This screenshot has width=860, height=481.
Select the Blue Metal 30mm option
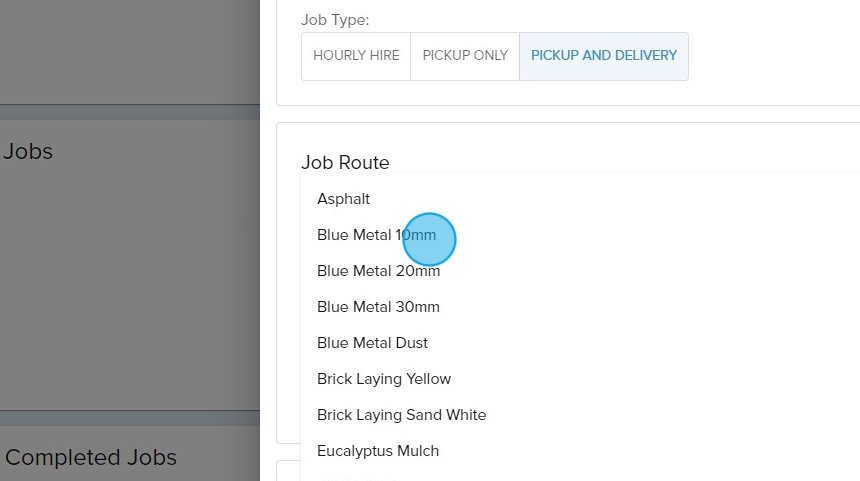[378, 307]
